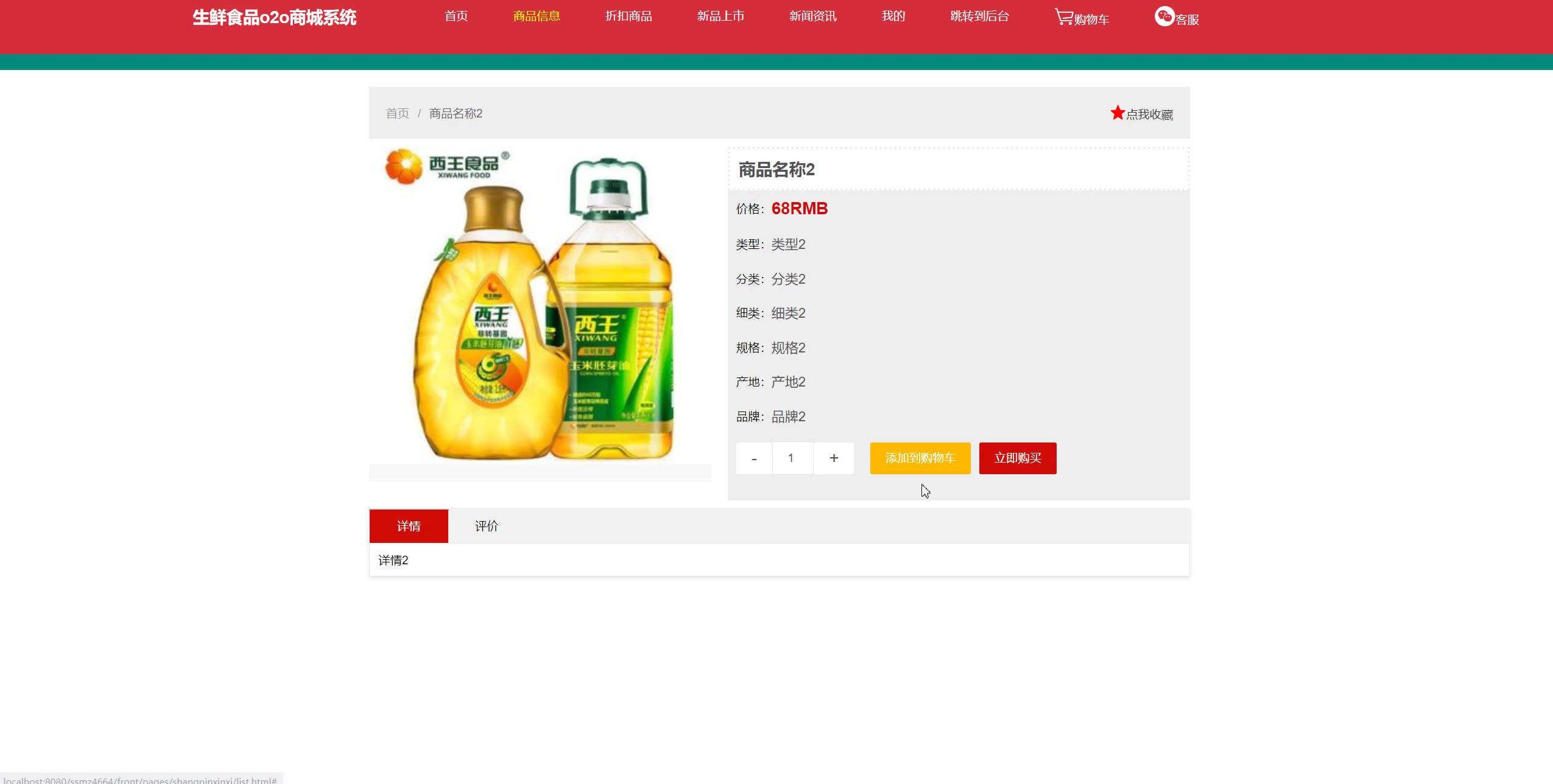The width and height of the screenshot is (1553, 784).
Task: Switch to the 详情 tab
Action: pyautogui.click(x=409, y=526)
